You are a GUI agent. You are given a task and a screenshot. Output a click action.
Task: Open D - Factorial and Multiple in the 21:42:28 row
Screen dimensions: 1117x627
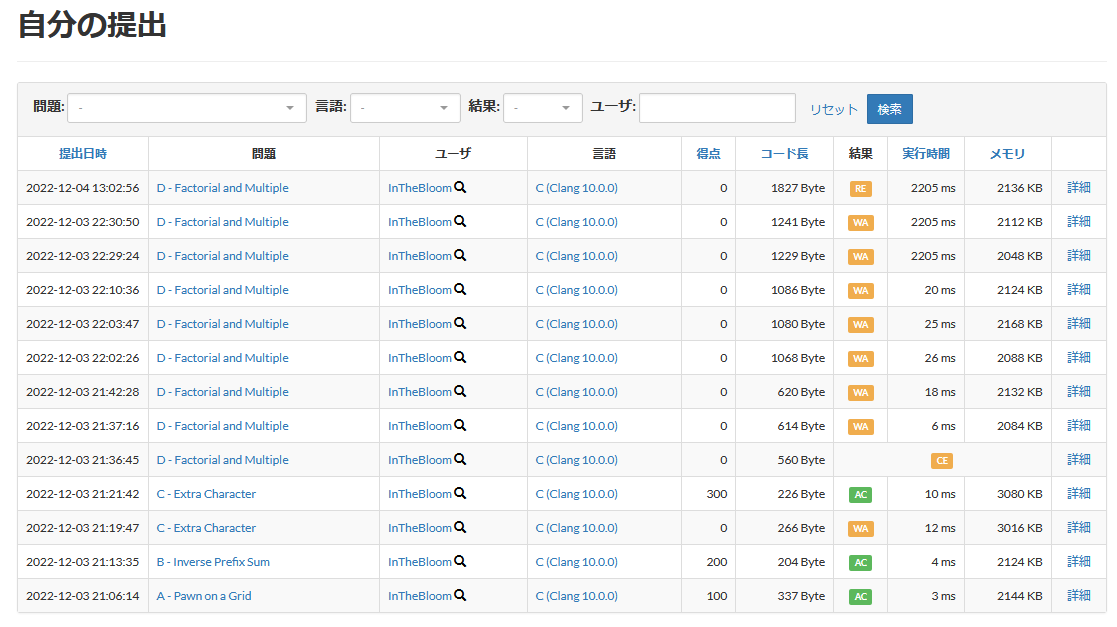(x=222, y=392)
